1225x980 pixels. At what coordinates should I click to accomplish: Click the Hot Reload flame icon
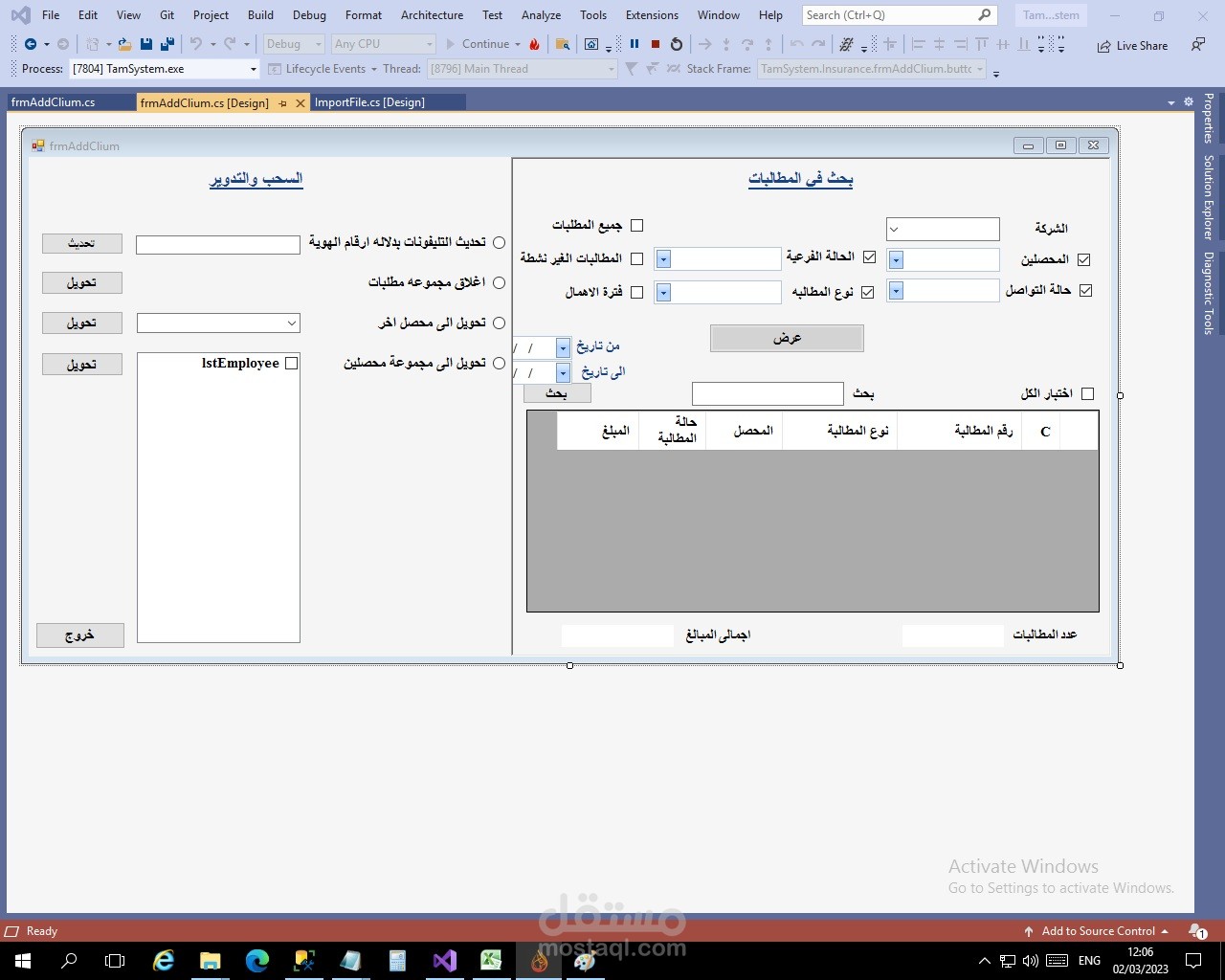click(535, 44)
